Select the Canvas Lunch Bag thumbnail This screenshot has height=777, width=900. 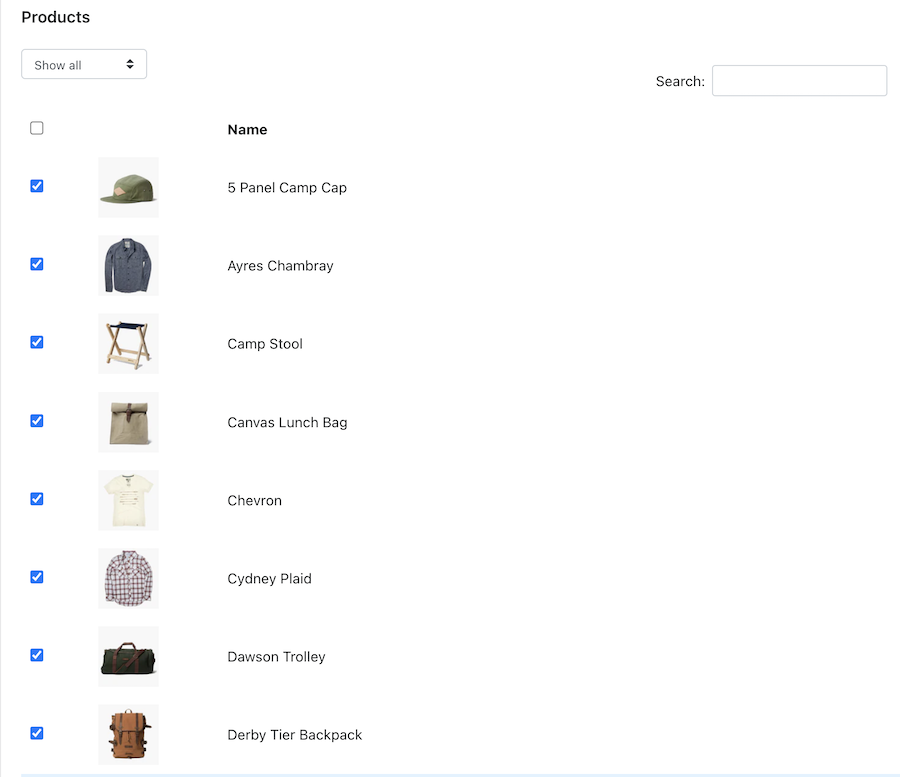tap(128, 422)
